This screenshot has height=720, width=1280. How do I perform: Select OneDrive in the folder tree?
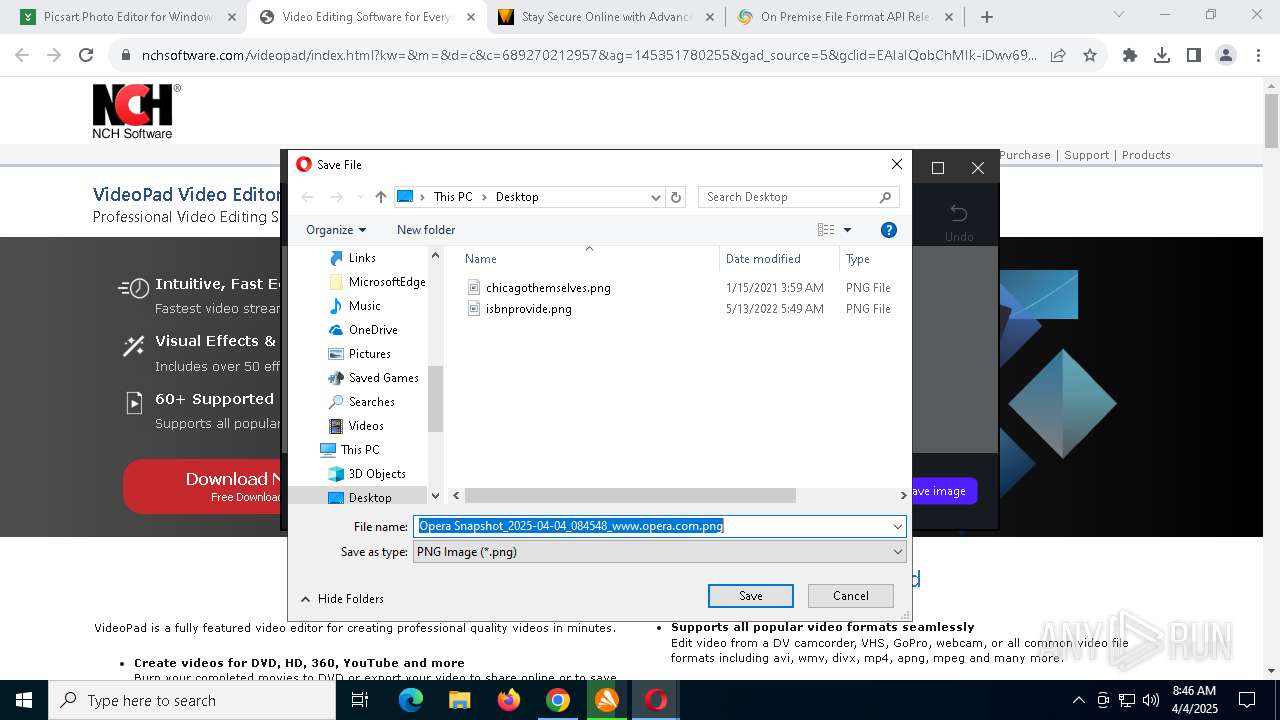pos(373,330)
